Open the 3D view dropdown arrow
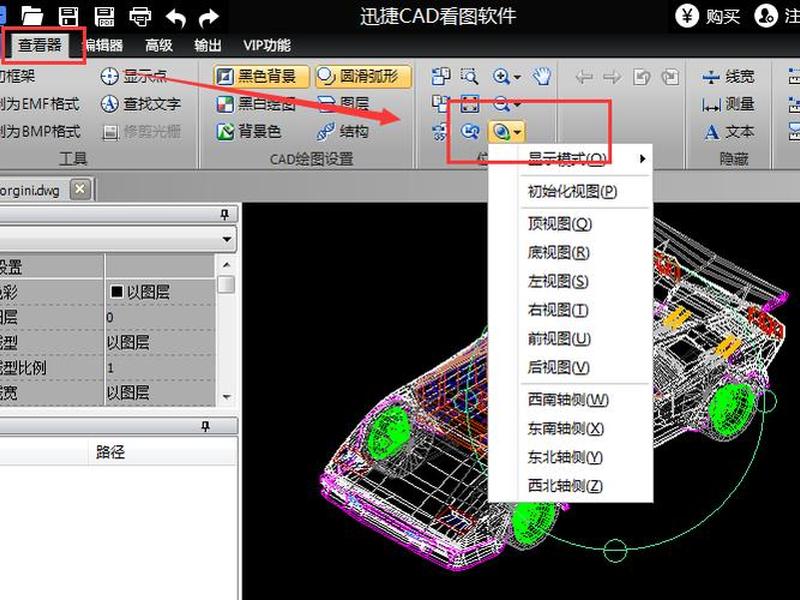Screen dimensions: 800x600 click(x=518, y=132)
